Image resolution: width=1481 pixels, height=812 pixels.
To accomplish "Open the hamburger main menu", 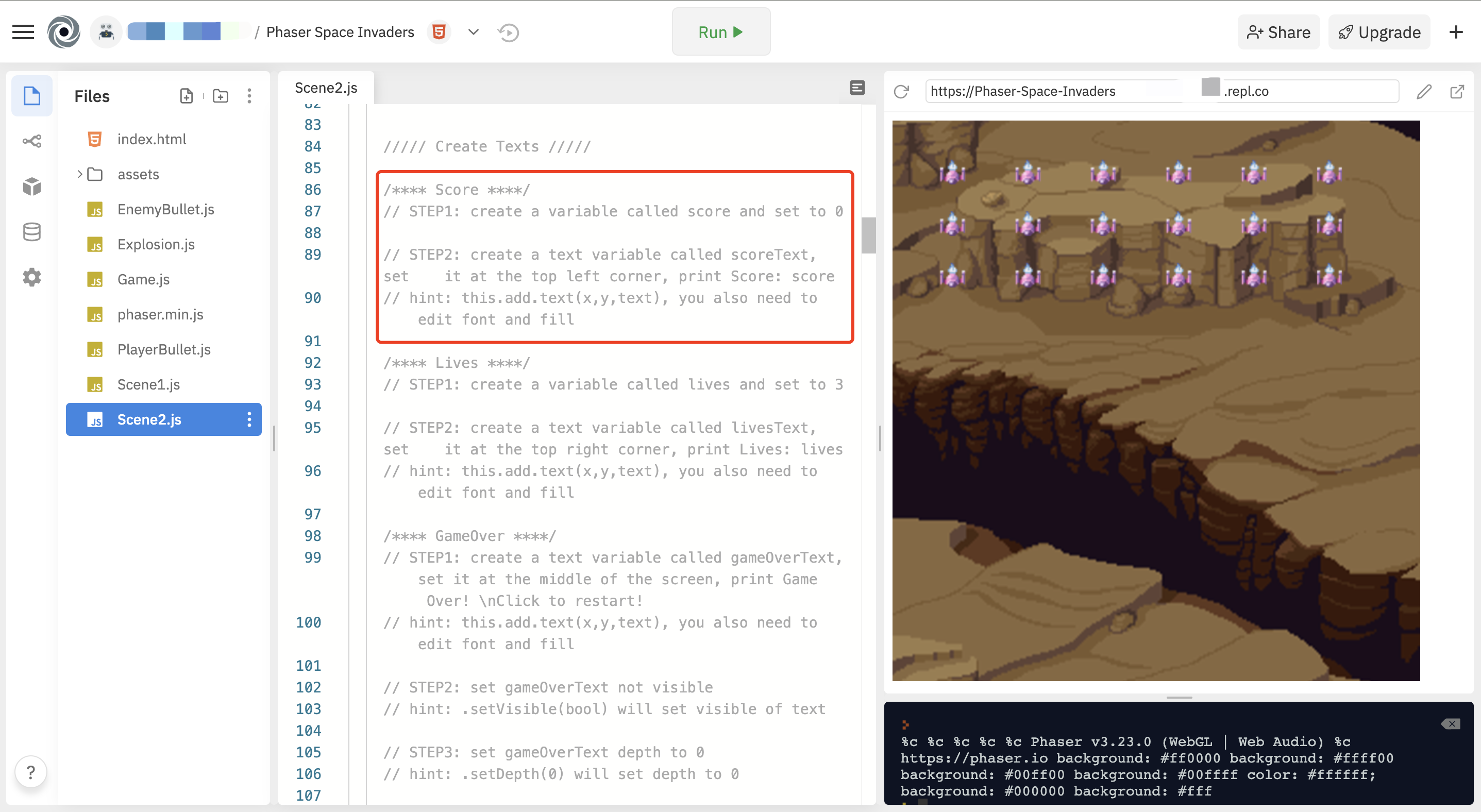I will [23, 32].
